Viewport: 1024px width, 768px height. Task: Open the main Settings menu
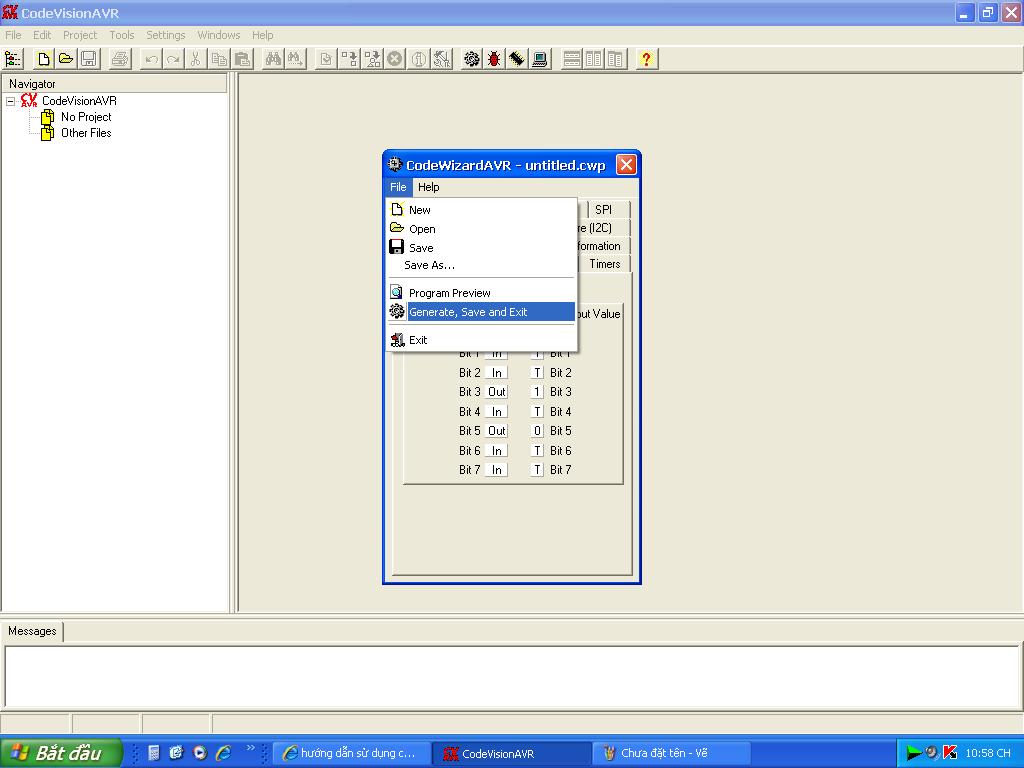(165, 35)
